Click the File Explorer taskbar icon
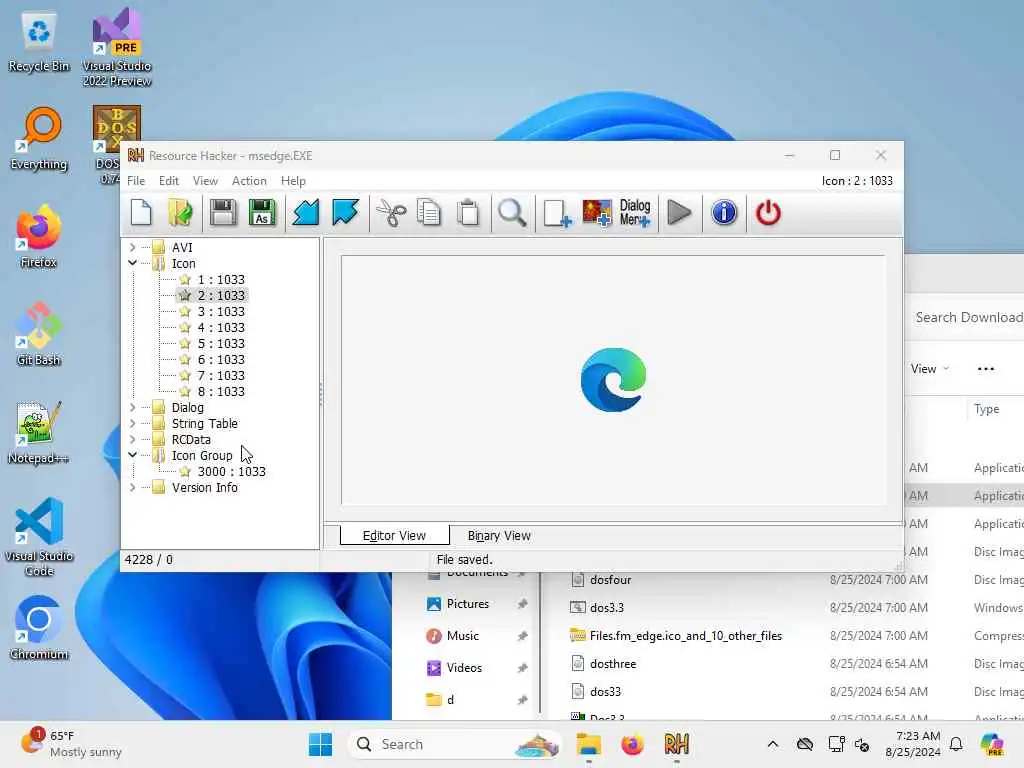1024x768 pixels. click(588, 744)
